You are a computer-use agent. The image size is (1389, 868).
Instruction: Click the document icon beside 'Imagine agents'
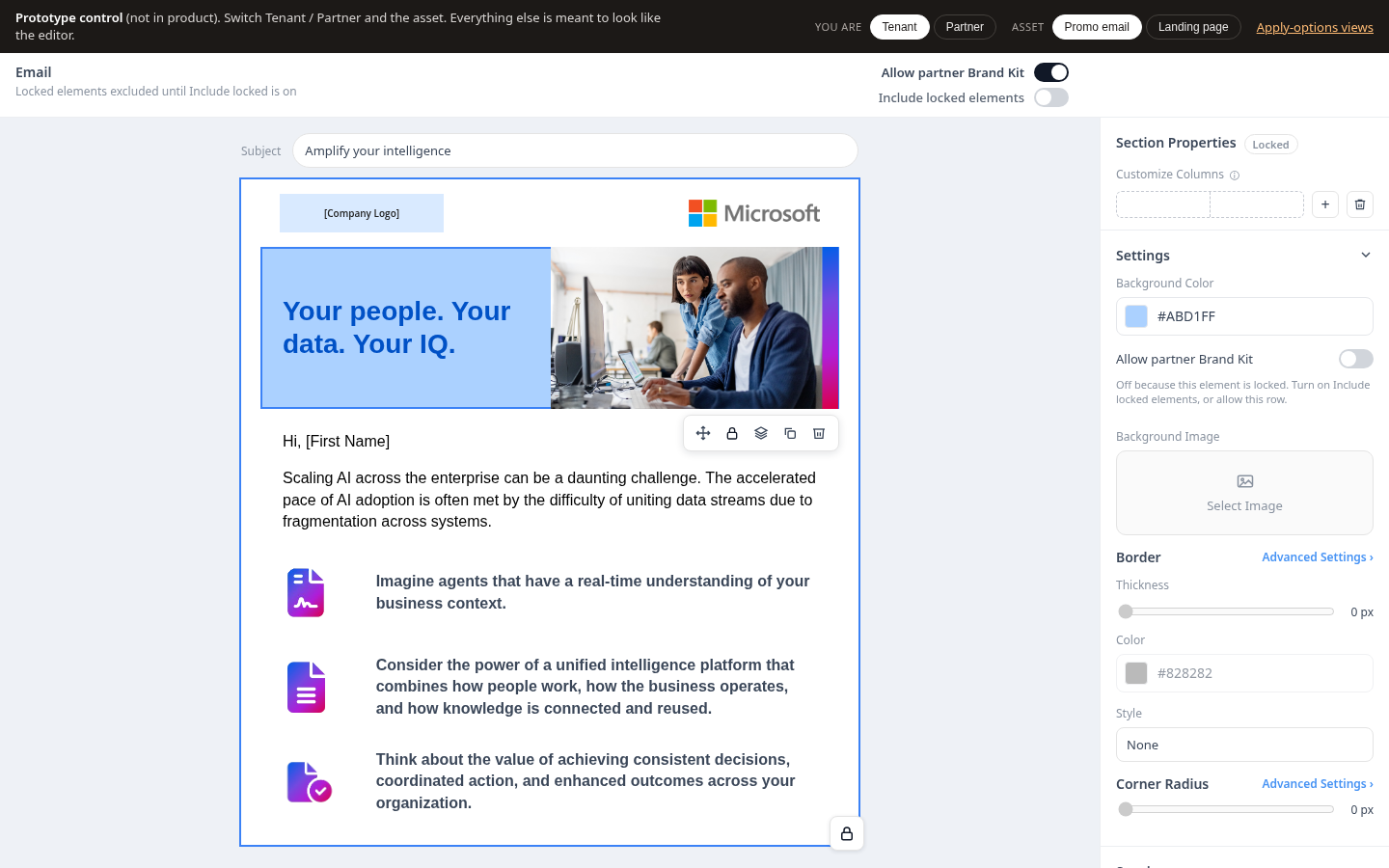click(306, 592)
